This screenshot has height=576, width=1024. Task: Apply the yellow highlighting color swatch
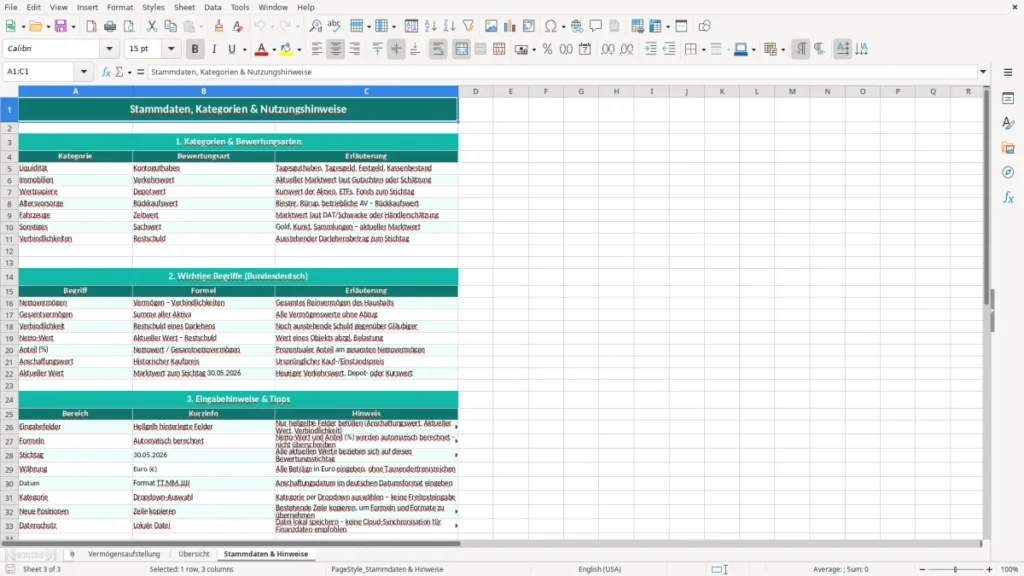coord(286,49)
